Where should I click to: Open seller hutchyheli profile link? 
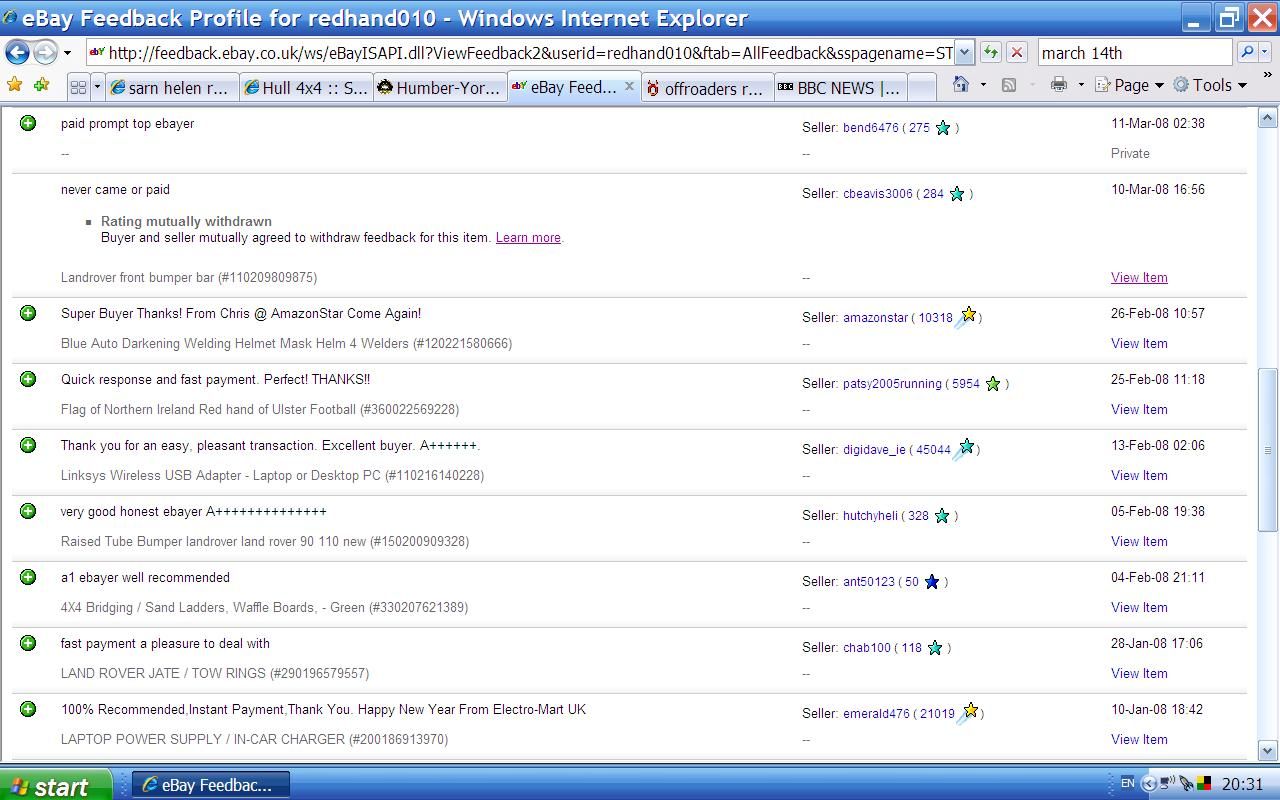click(x=870, y=516)
